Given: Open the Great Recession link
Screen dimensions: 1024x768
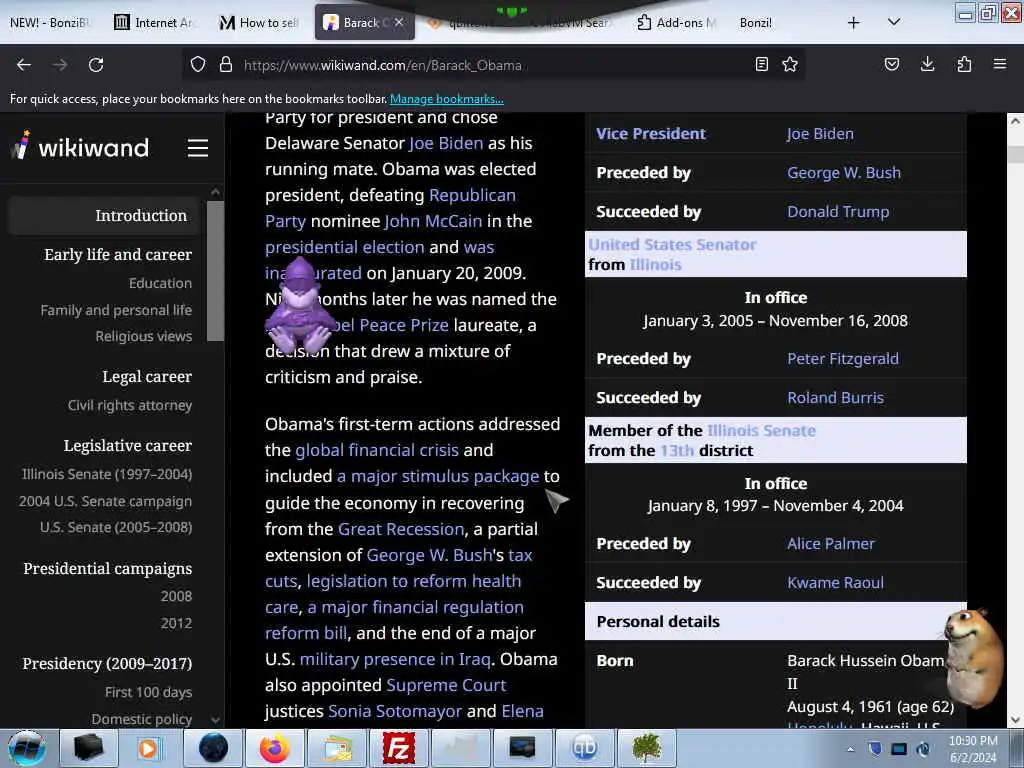Looking at the screenshot, I should pyautogui.click(x=401, y=529).
